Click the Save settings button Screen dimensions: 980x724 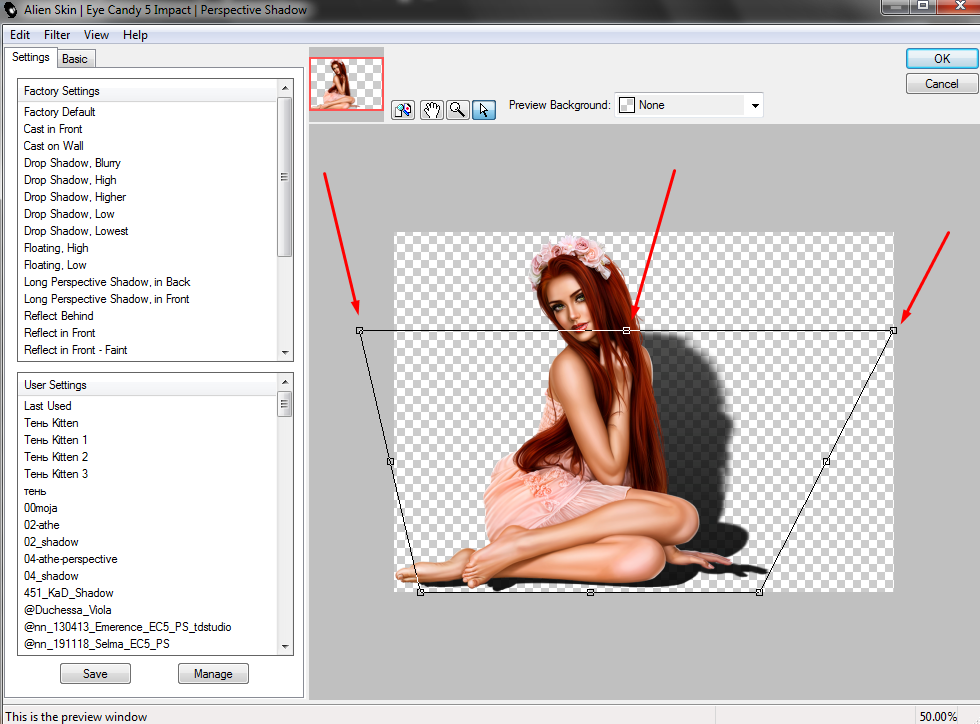(x=95, y=674)
